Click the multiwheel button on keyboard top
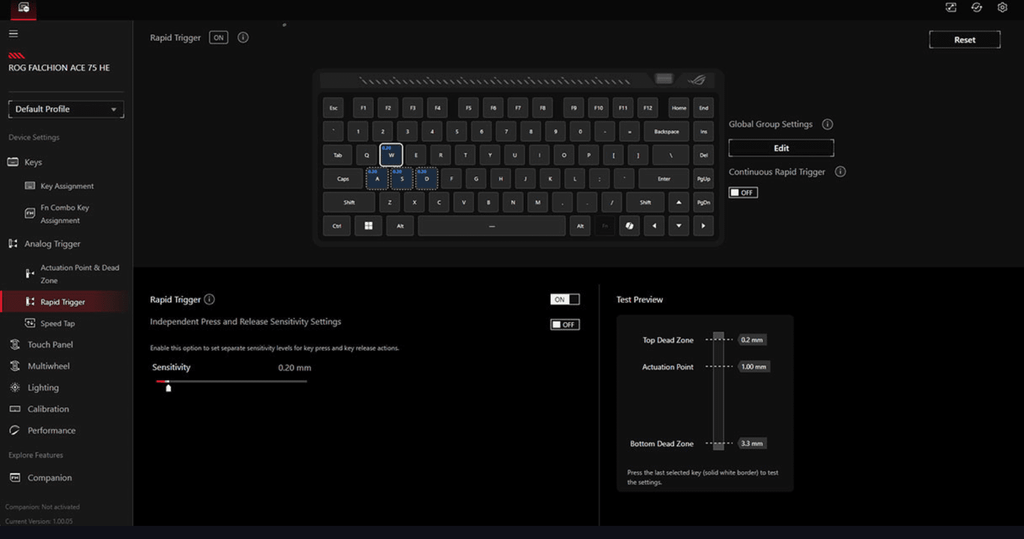This screenshot has width=1024, height=539. tap(664, 79)
